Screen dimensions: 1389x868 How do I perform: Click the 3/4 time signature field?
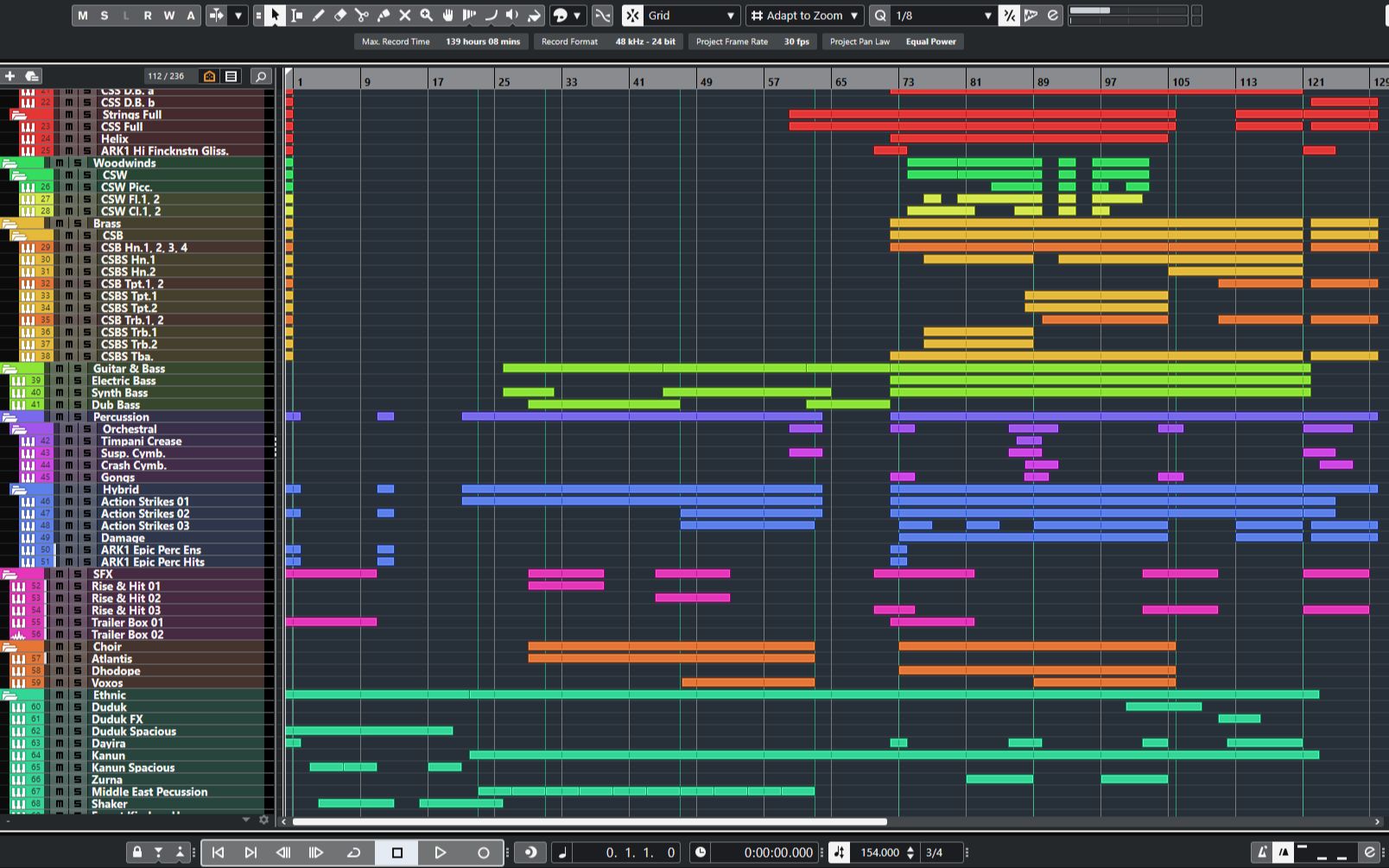click(x=936, y=852)
